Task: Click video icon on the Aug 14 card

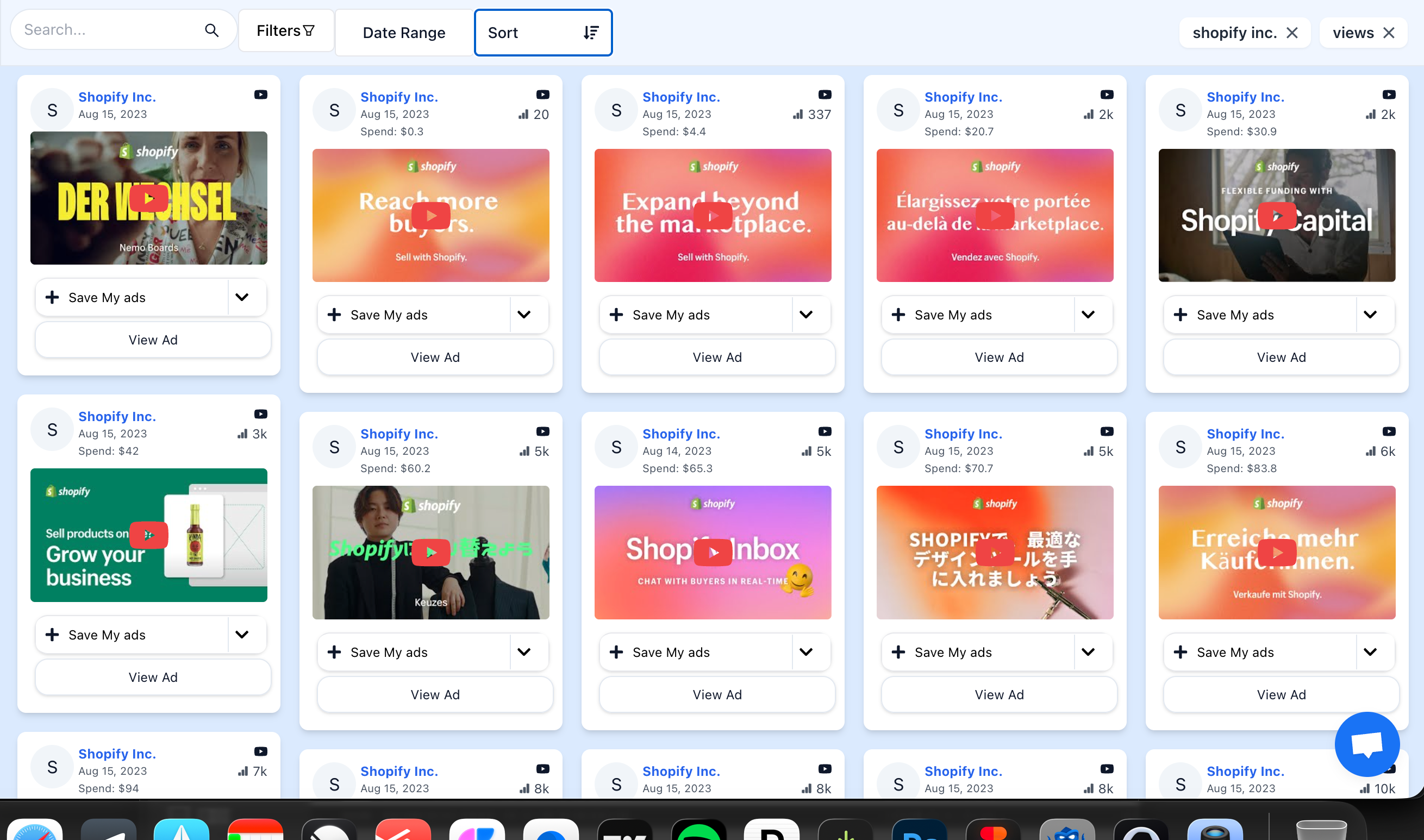Action: tap(825, 431)
